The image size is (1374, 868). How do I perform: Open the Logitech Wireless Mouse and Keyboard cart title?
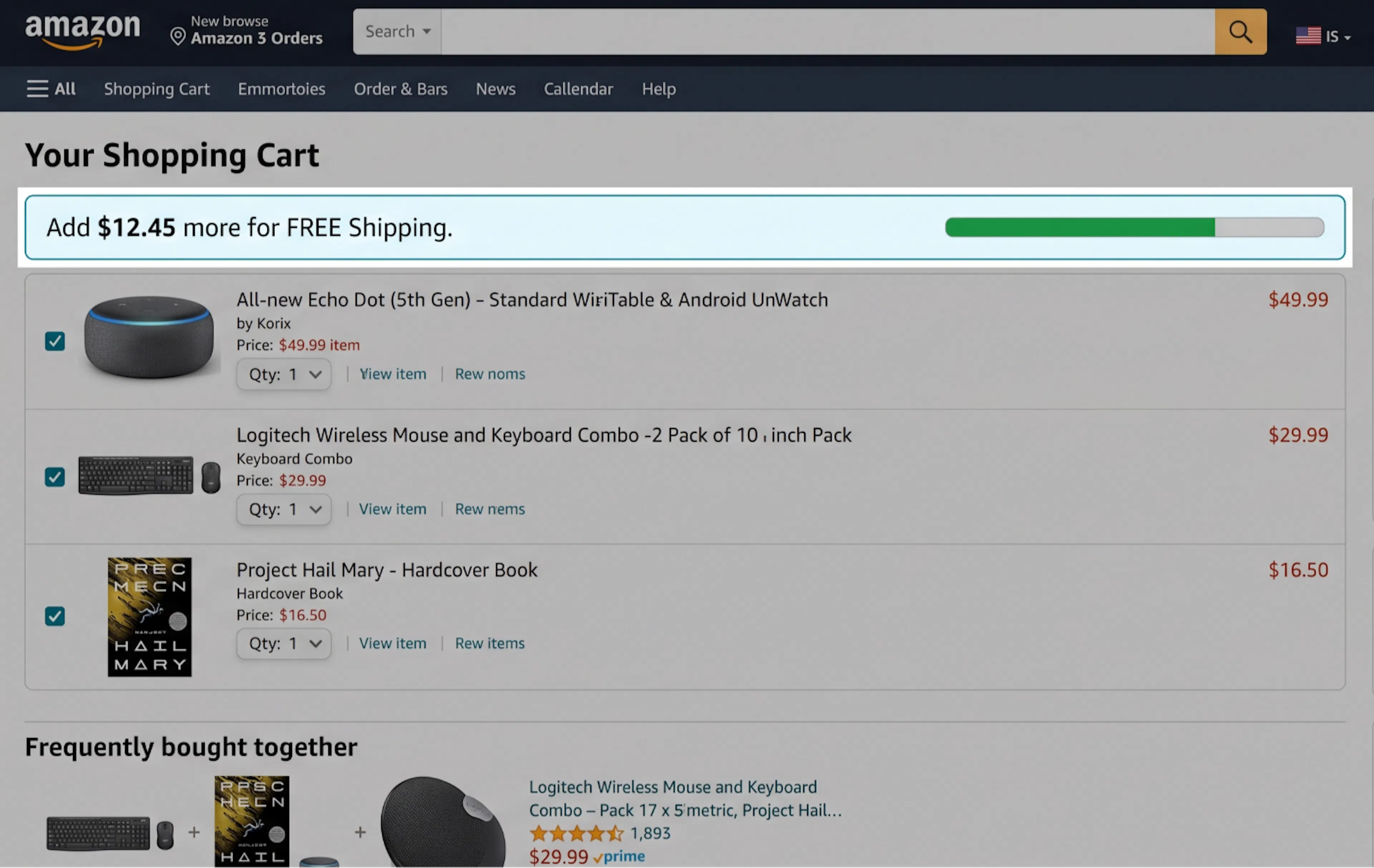point(544,435)
